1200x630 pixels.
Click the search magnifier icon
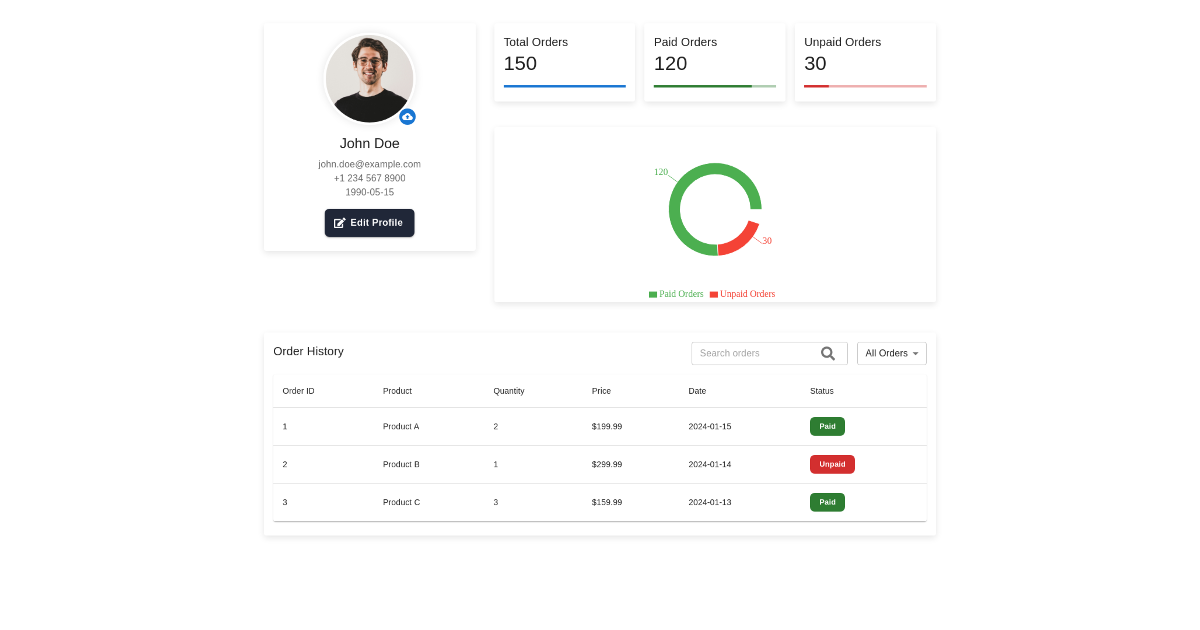tap(828, 353)
